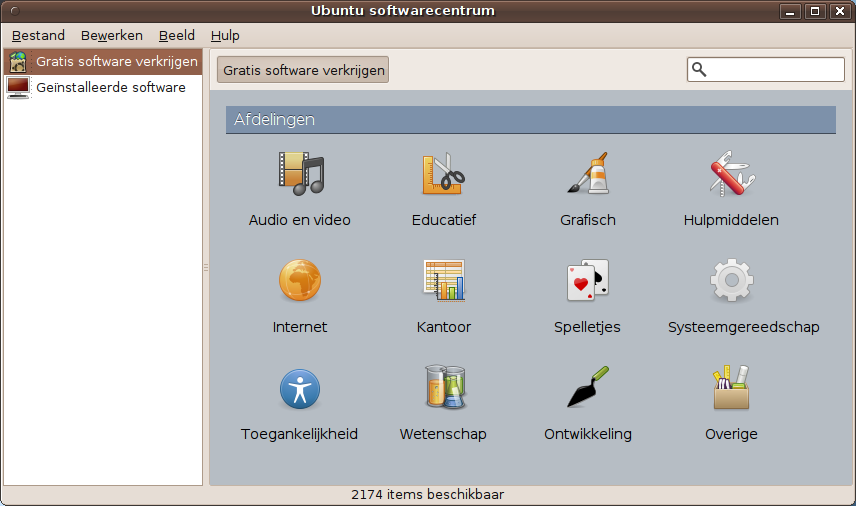The image size is (856, 506).
Task: Open the Hulpmiddelen pocket knife icon
Action: [x=732, y=174]
